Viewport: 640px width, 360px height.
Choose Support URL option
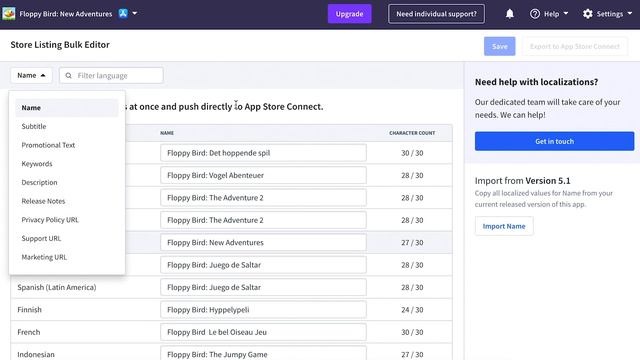67,238
